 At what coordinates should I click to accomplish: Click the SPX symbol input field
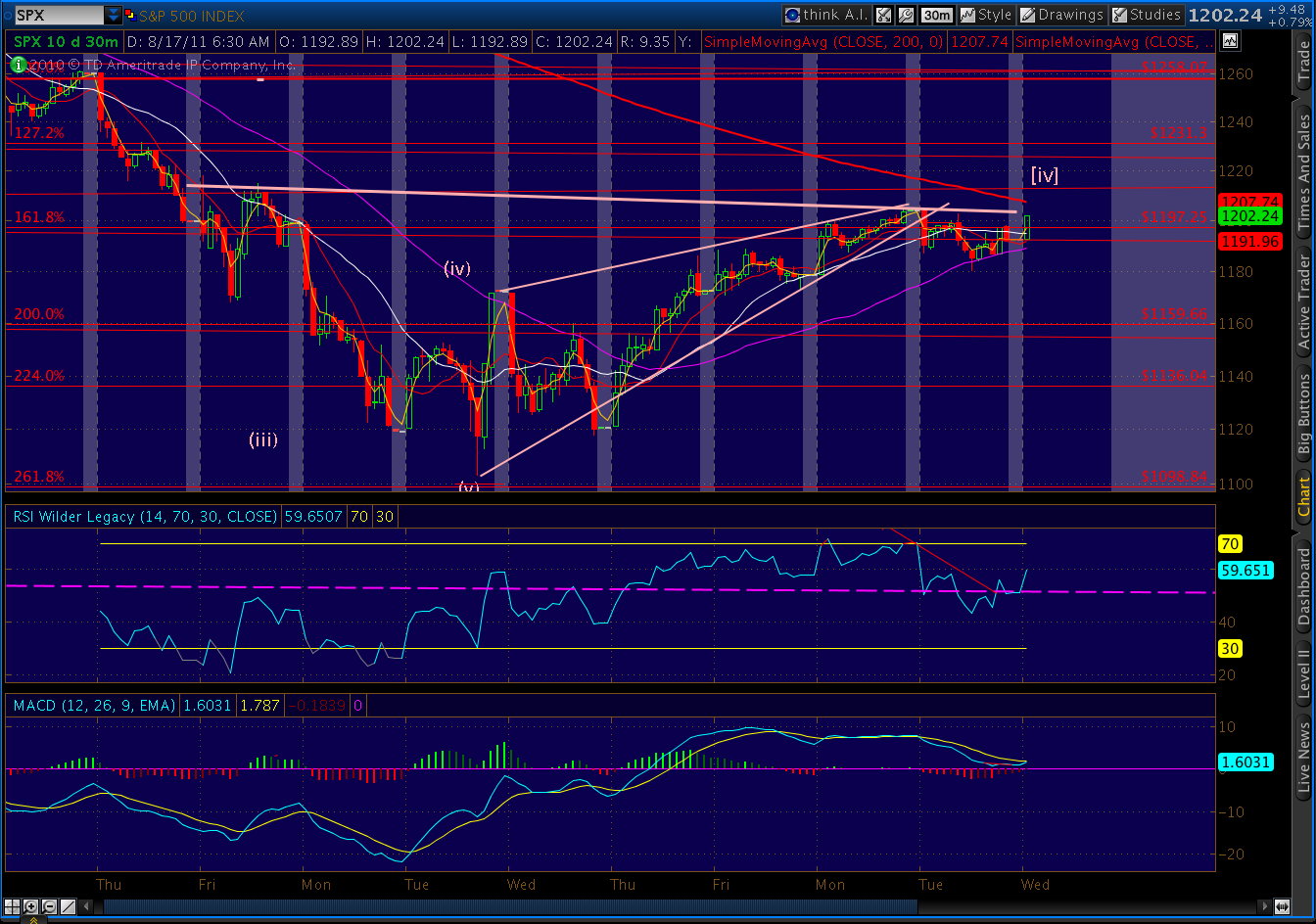tap(59, 16)
